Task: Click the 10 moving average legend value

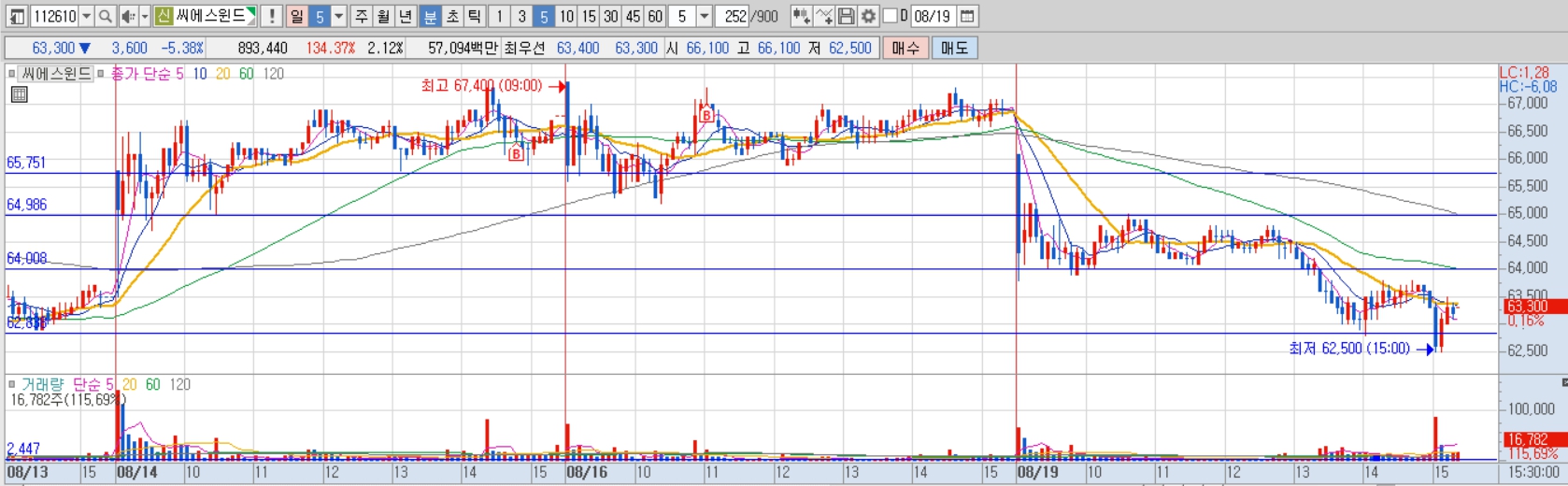Action: pos(200,73)
